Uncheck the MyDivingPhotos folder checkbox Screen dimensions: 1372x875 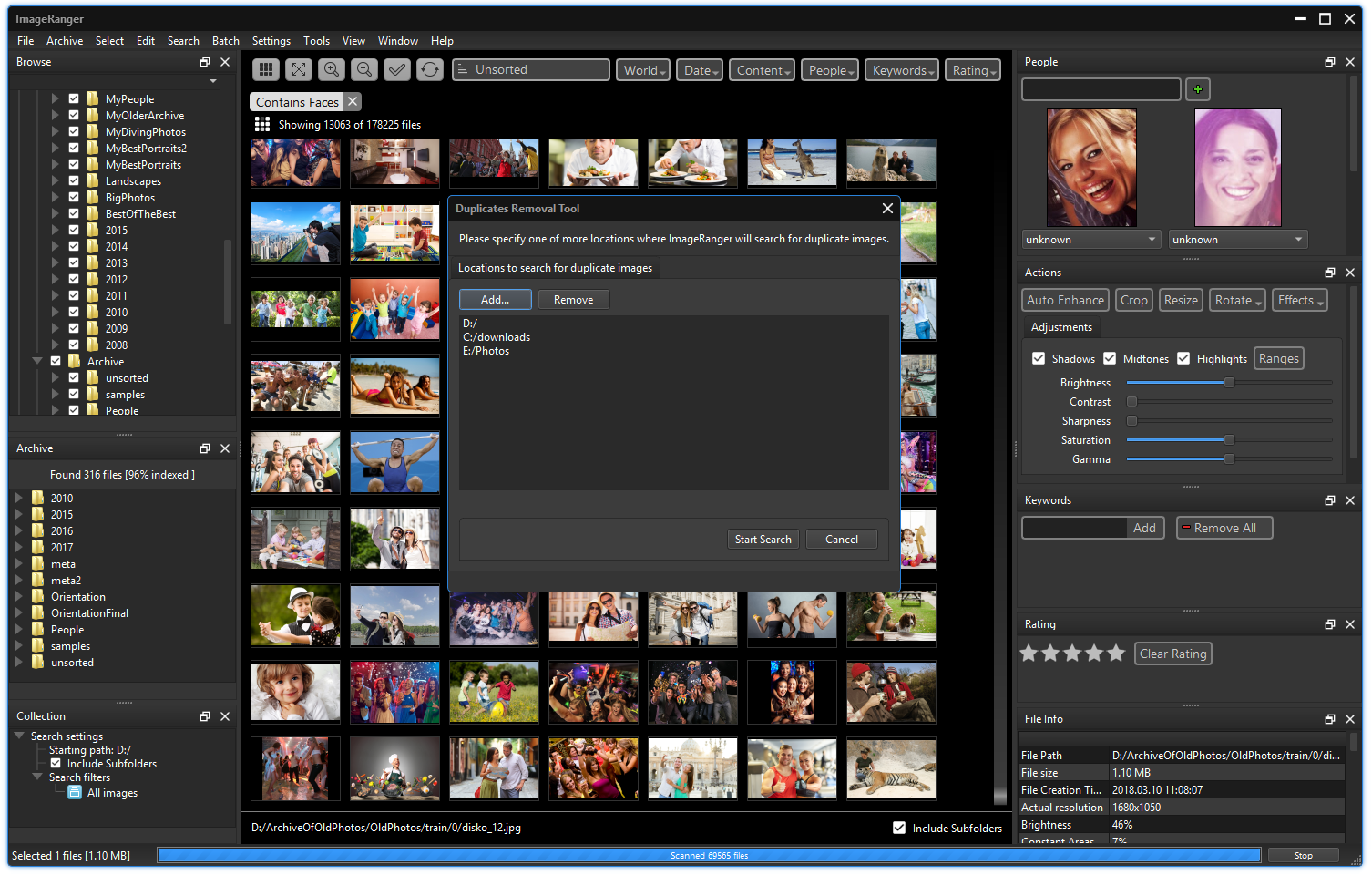tap(74, 131)
